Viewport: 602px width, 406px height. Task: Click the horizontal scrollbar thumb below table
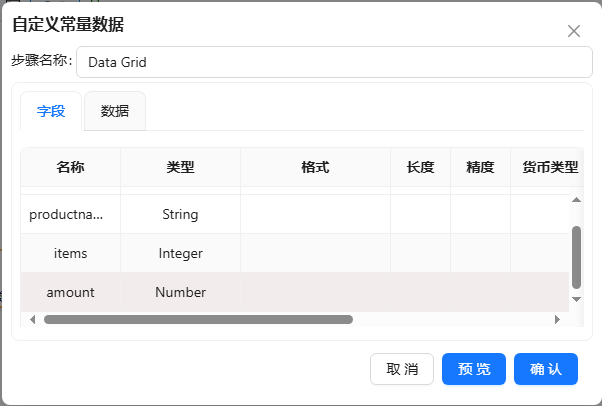[198, 320]
